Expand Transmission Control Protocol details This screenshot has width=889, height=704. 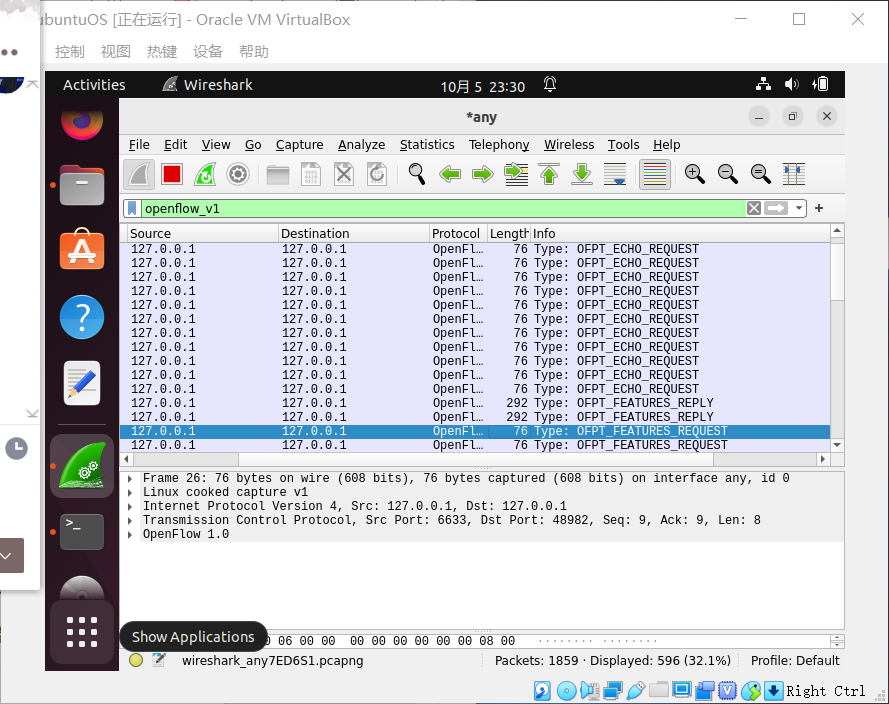(x=130, y=520)
